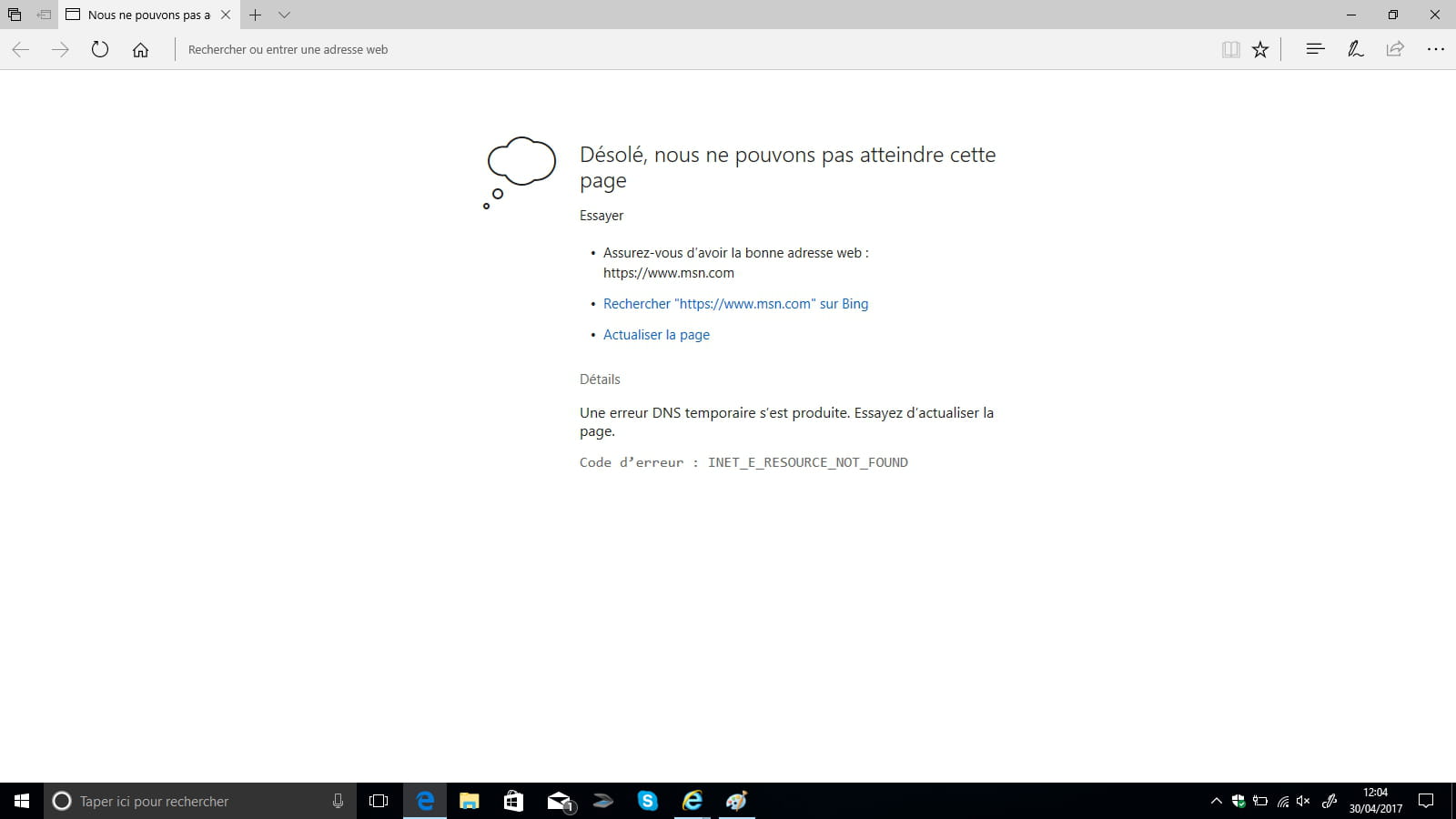The width and height of the screenshot is (1456, 819).
Task: Open the Action Center notifications
Action: point(1427,801)
